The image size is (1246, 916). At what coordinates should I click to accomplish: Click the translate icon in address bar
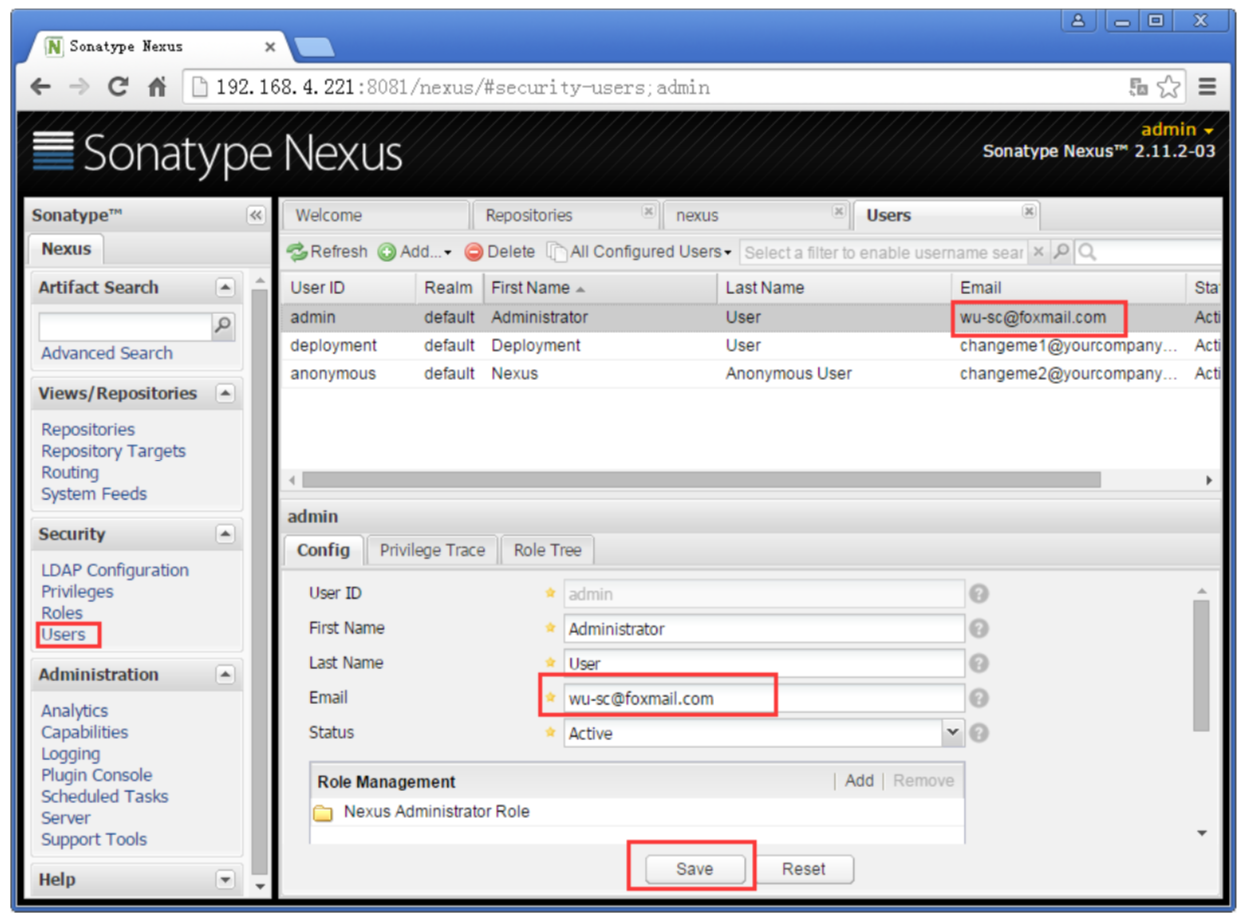coord(1138,87)
